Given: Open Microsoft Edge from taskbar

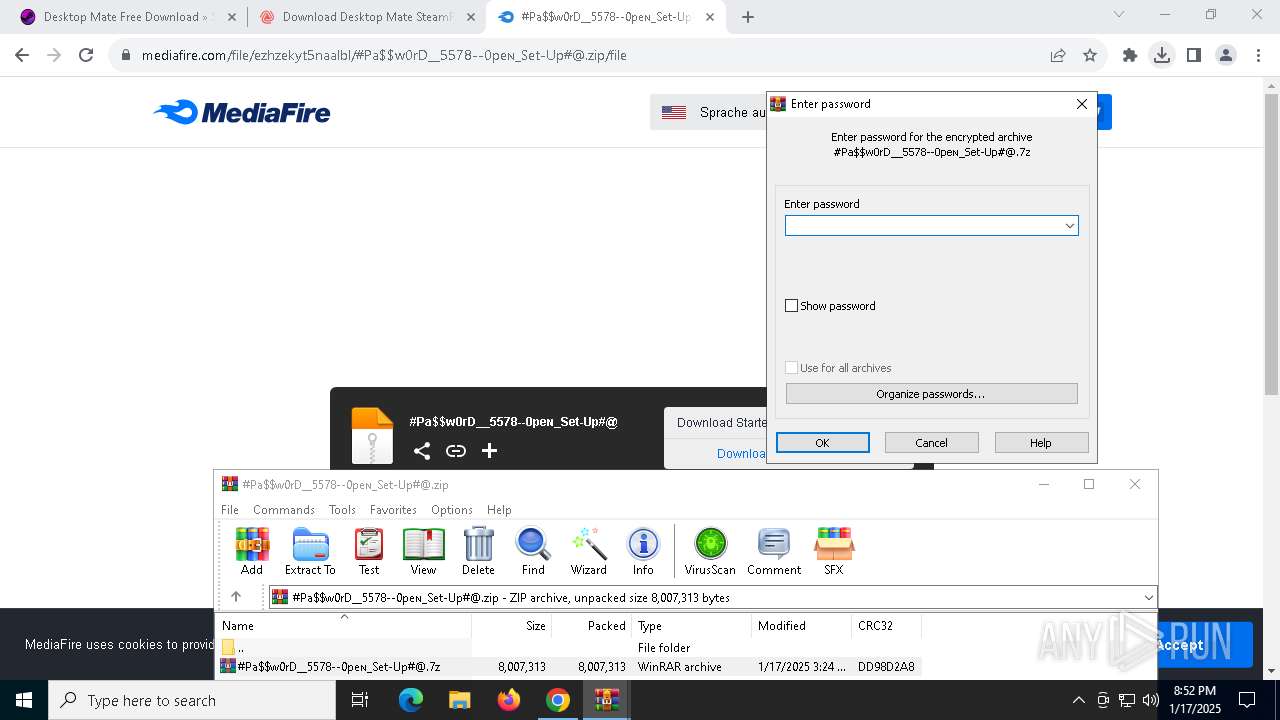Looking at the screenshot, I should pos(411,700).
